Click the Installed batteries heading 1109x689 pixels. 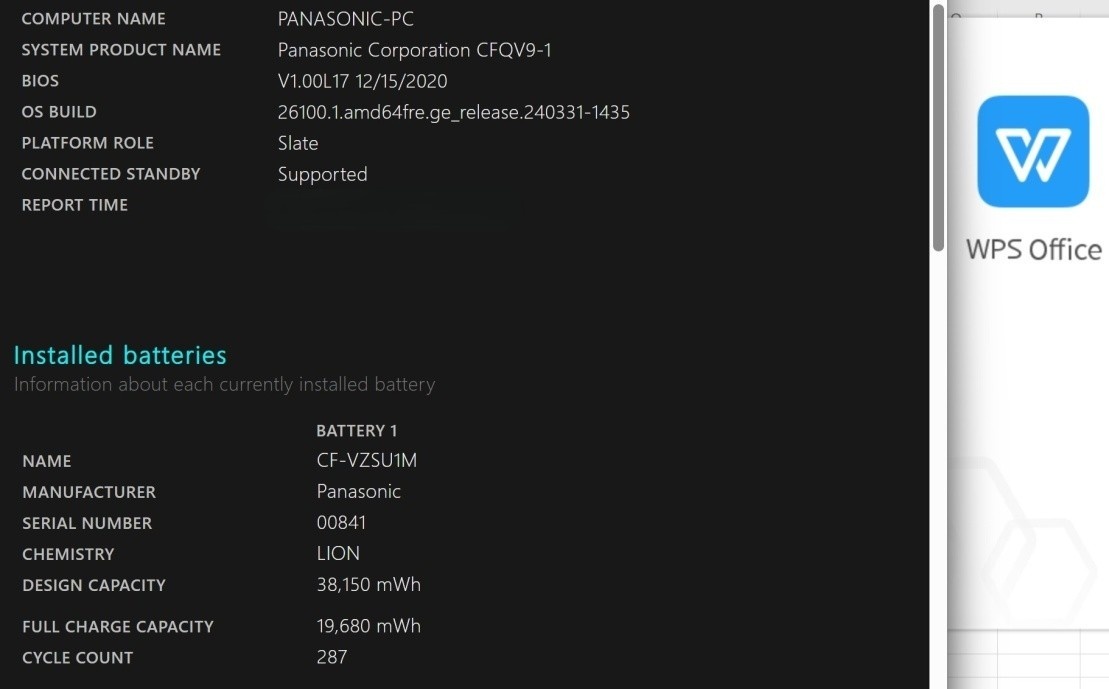120,355
